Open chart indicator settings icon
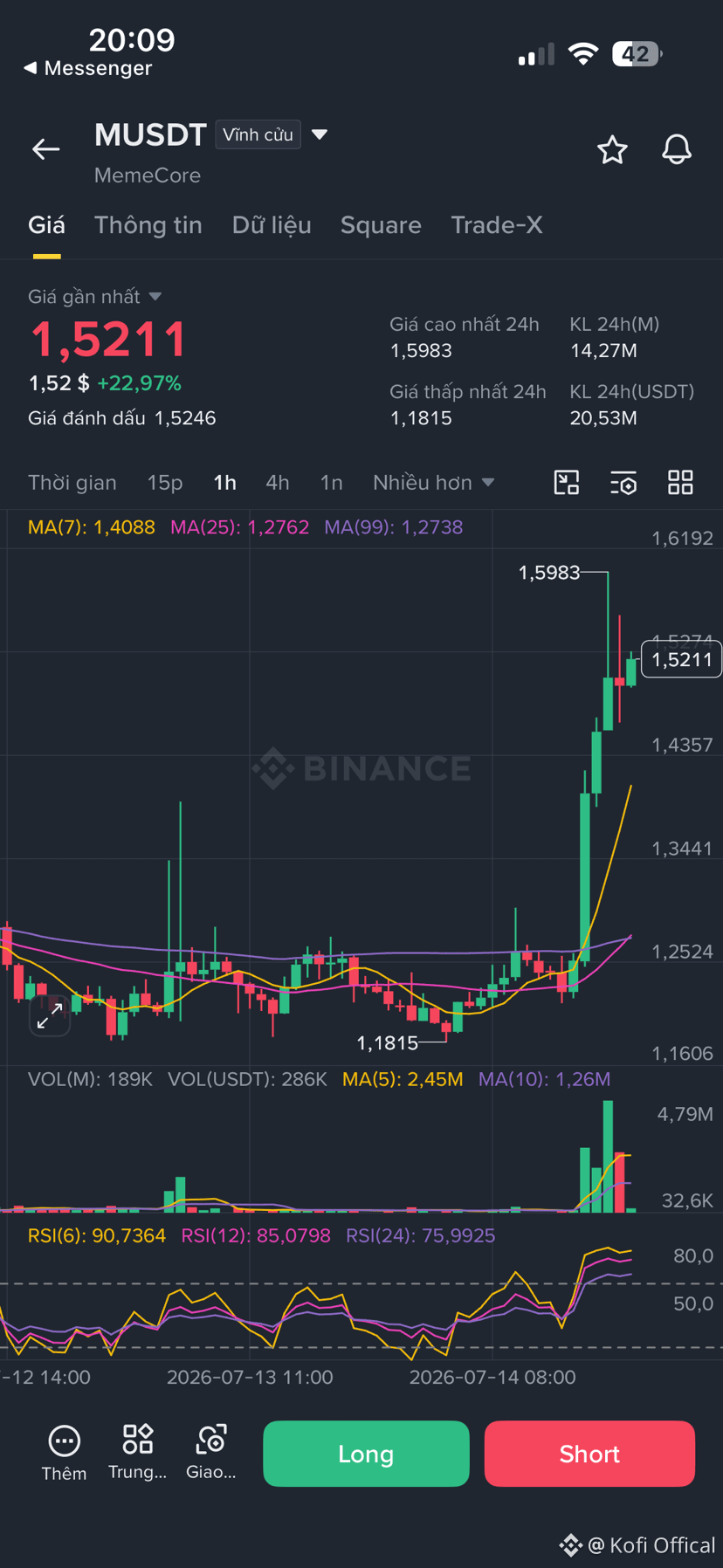723x1568 pixels. point(623,482)
